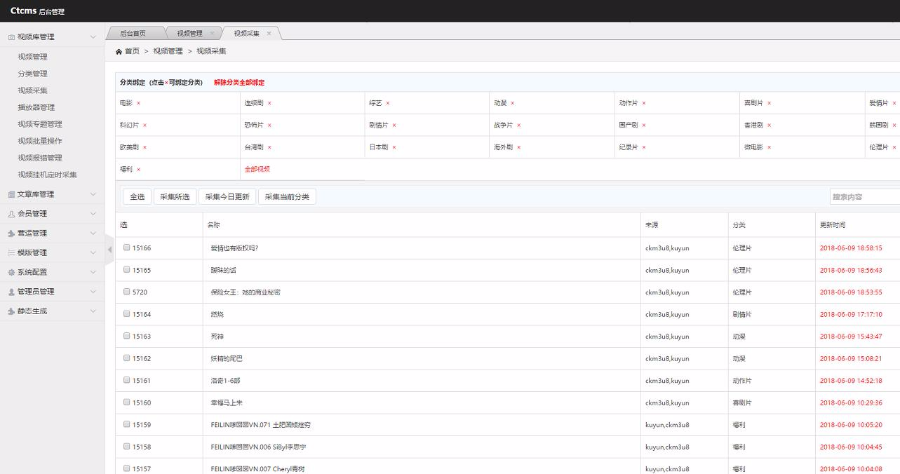The width and height of the screenshot is (900, 474).
Task: Tick checkbox for row 15162
Action: [x=126, y=358]
